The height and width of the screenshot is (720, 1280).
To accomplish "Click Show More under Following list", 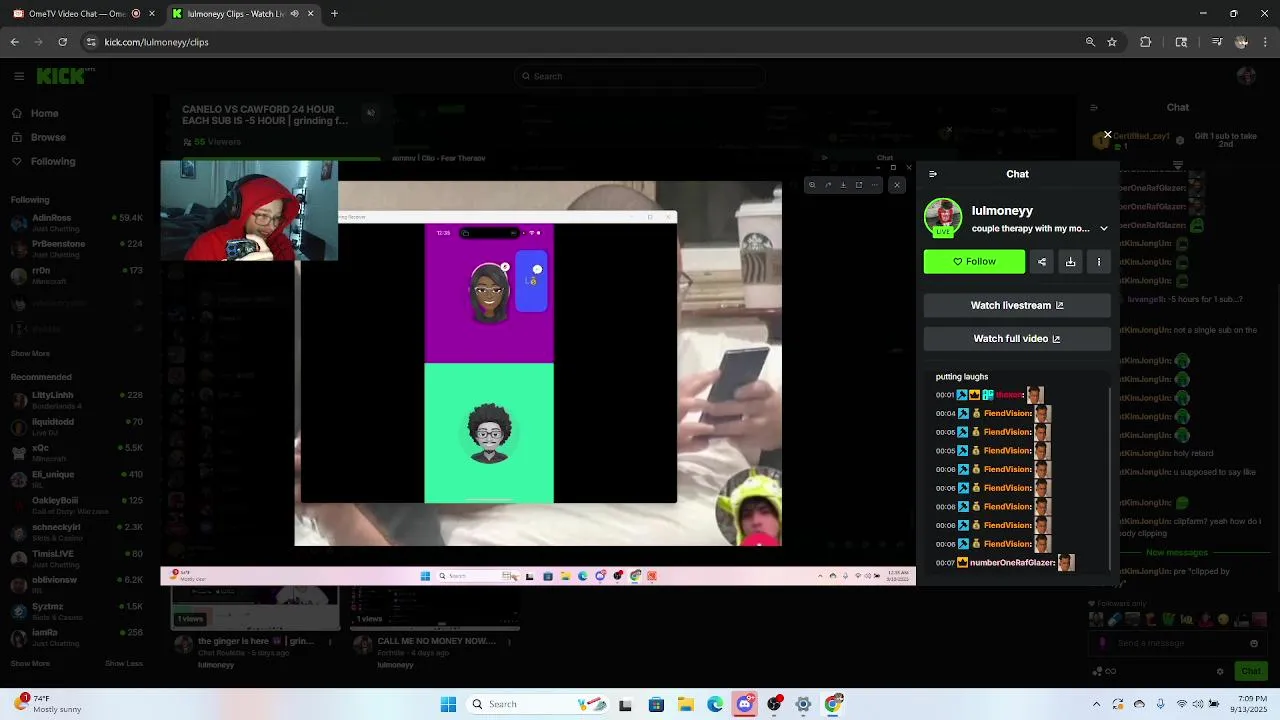I will 30,353.
